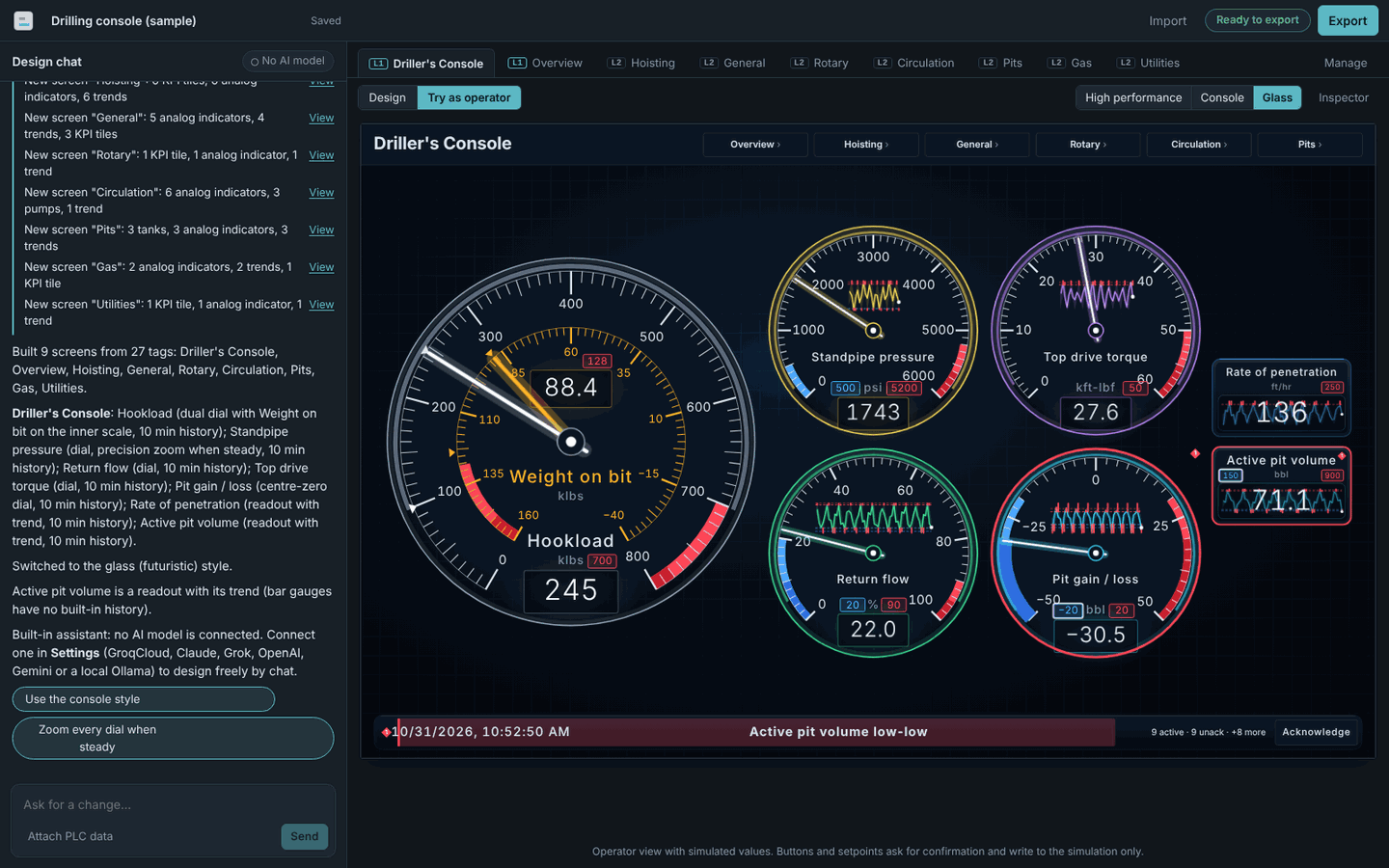Click the Top drive torque dial
The image size is (1389, 868).
click(1096, 331)
